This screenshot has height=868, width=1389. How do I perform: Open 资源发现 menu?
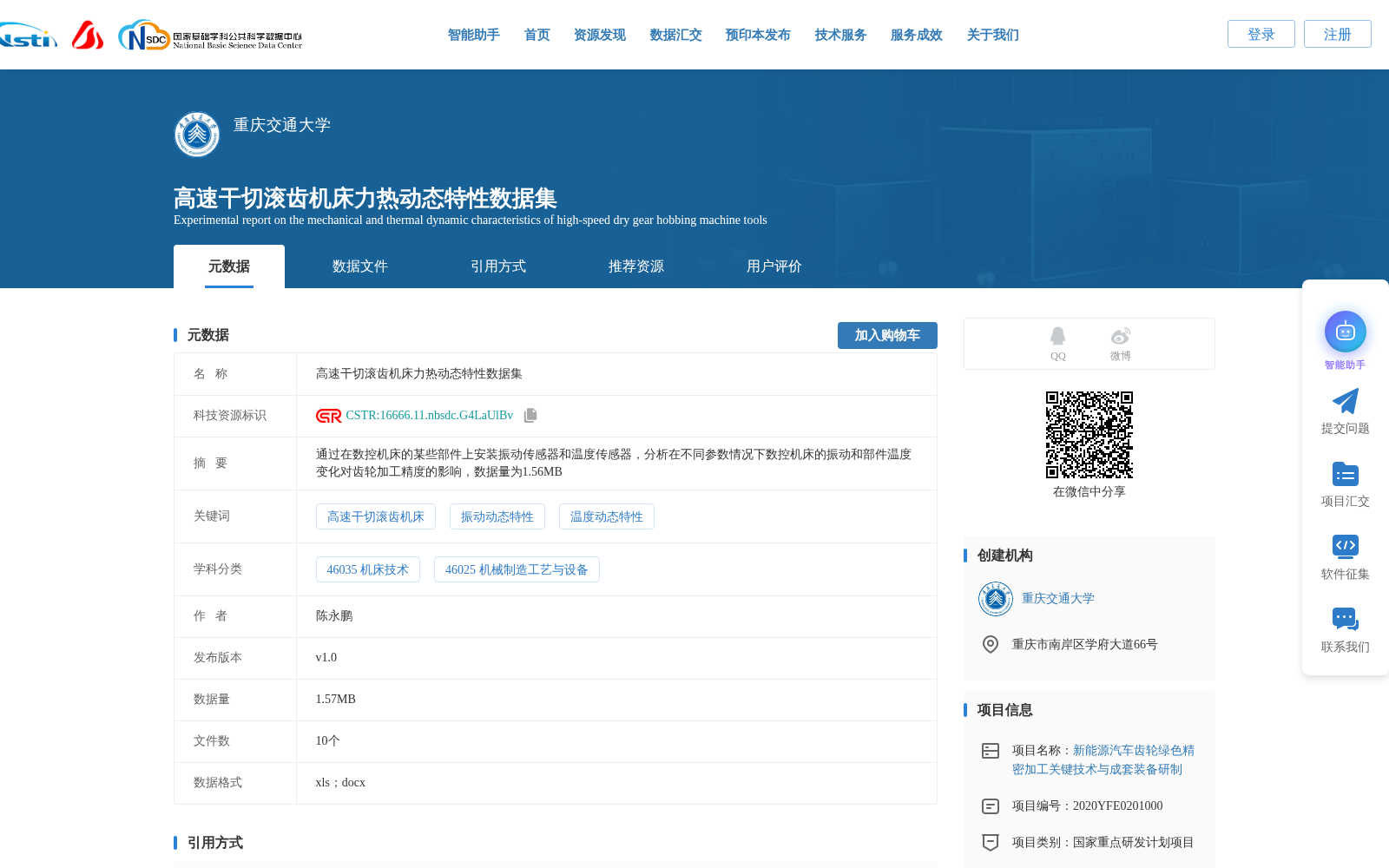(x=600, y=35)
